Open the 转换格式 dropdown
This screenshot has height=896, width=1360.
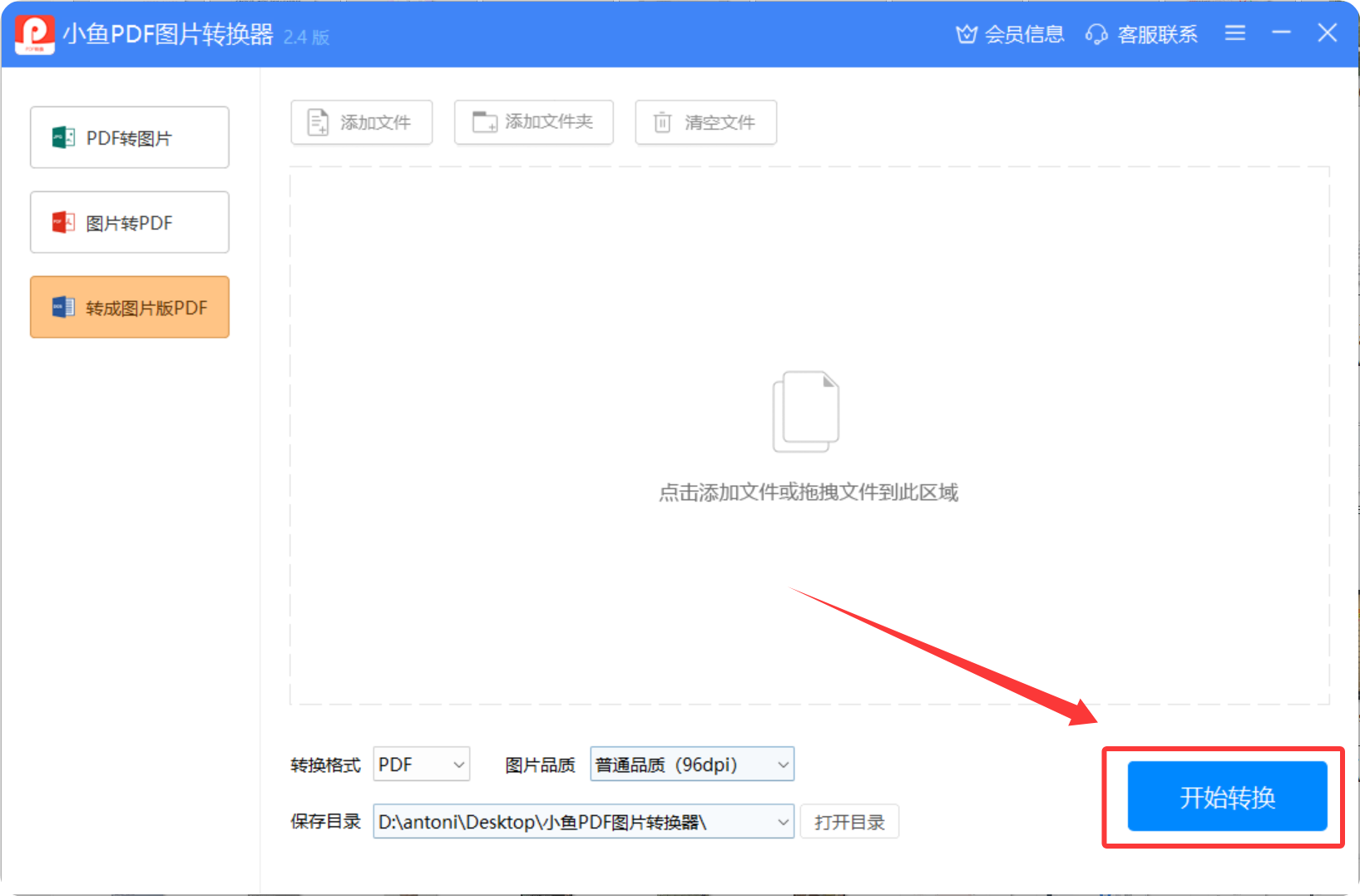[x=421, y=763]
